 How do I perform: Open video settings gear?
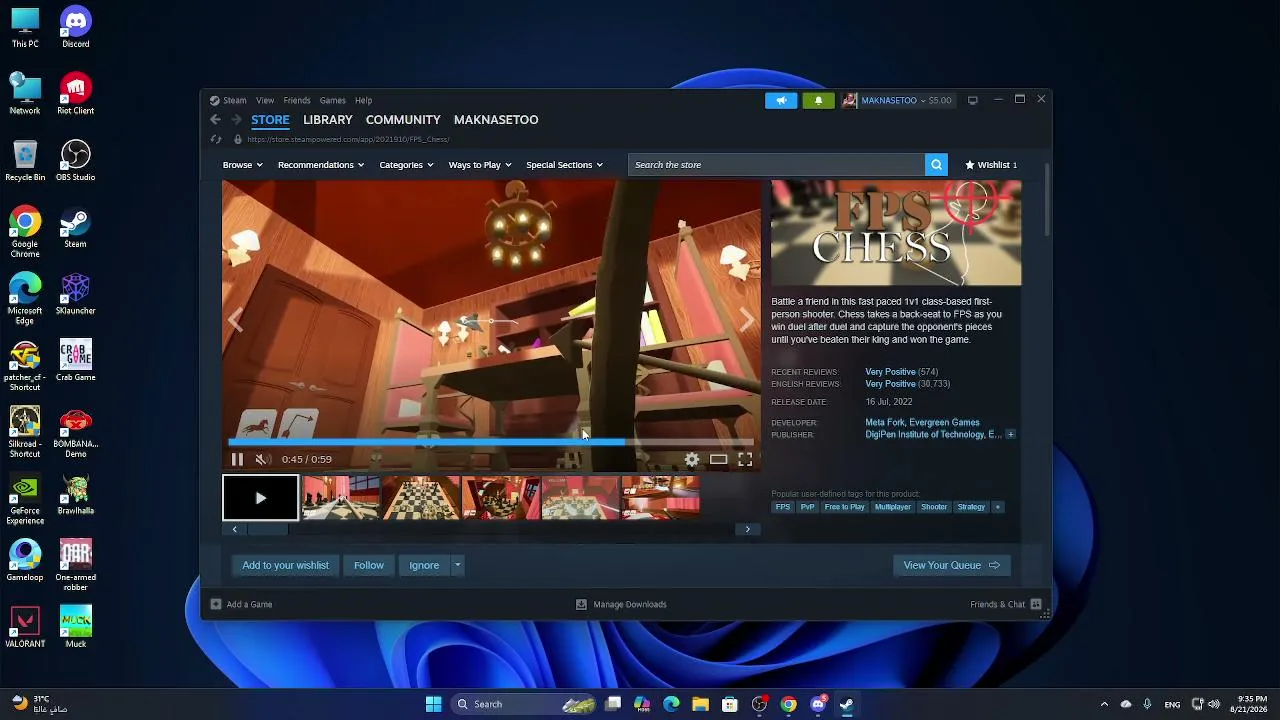[691, 459]
